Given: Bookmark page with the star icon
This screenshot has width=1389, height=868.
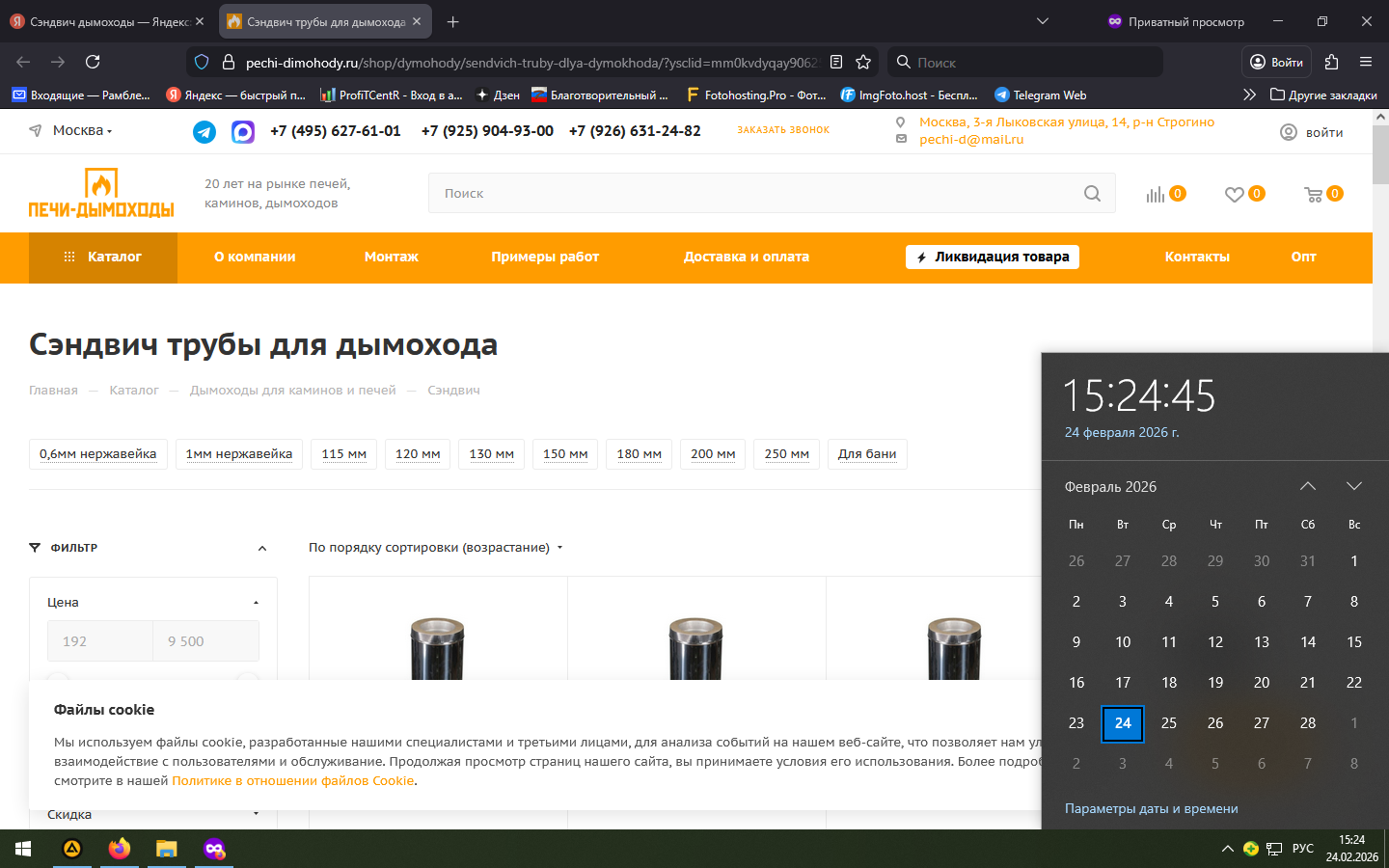Looking at the screenshot, I should point(863,62).
